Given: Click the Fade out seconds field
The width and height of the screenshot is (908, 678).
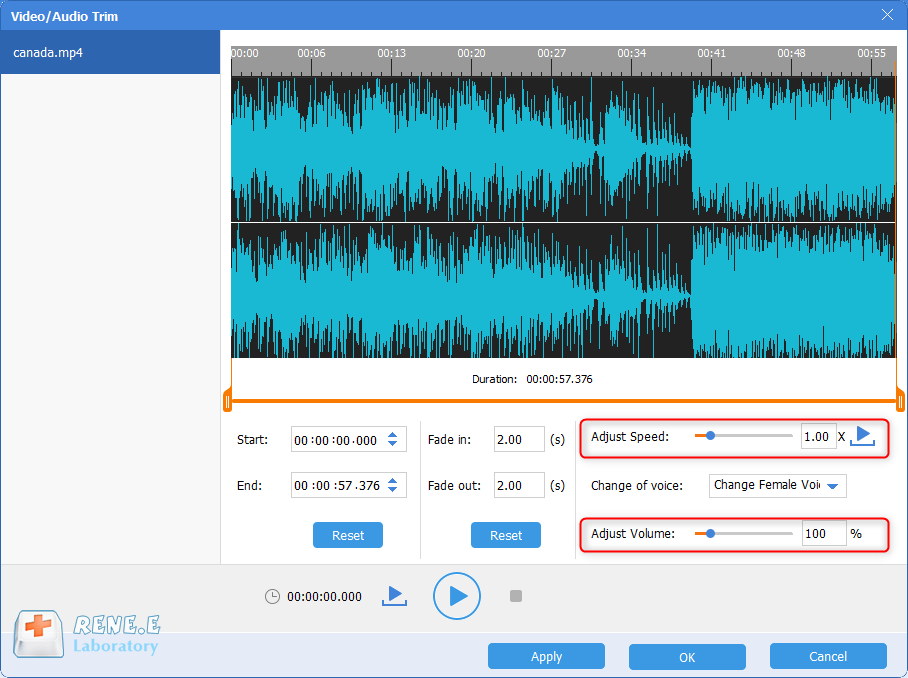Looking at the screenshot, I should 519,485.
